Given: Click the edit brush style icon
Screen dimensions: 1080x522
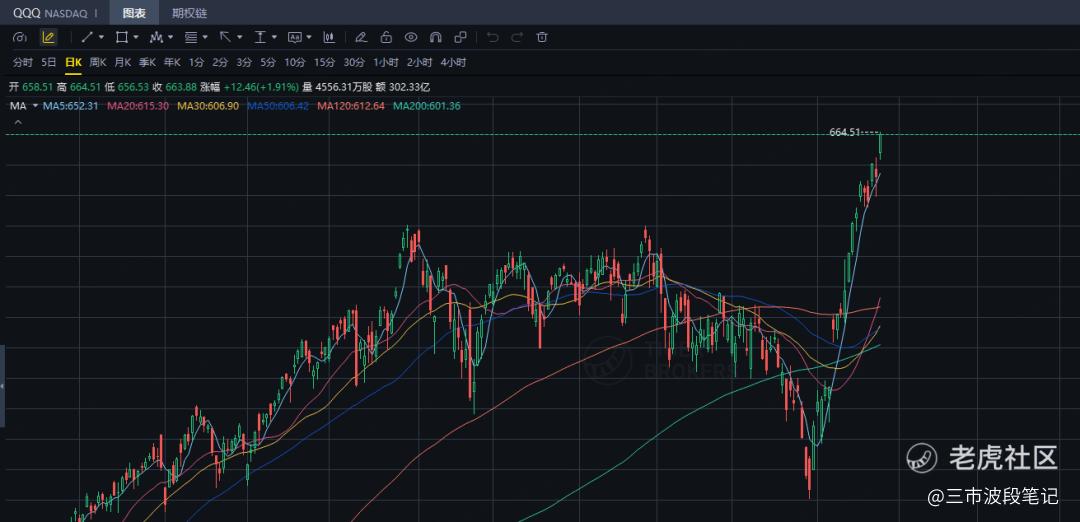Looking at the screenshot, I should click(361, 37).
